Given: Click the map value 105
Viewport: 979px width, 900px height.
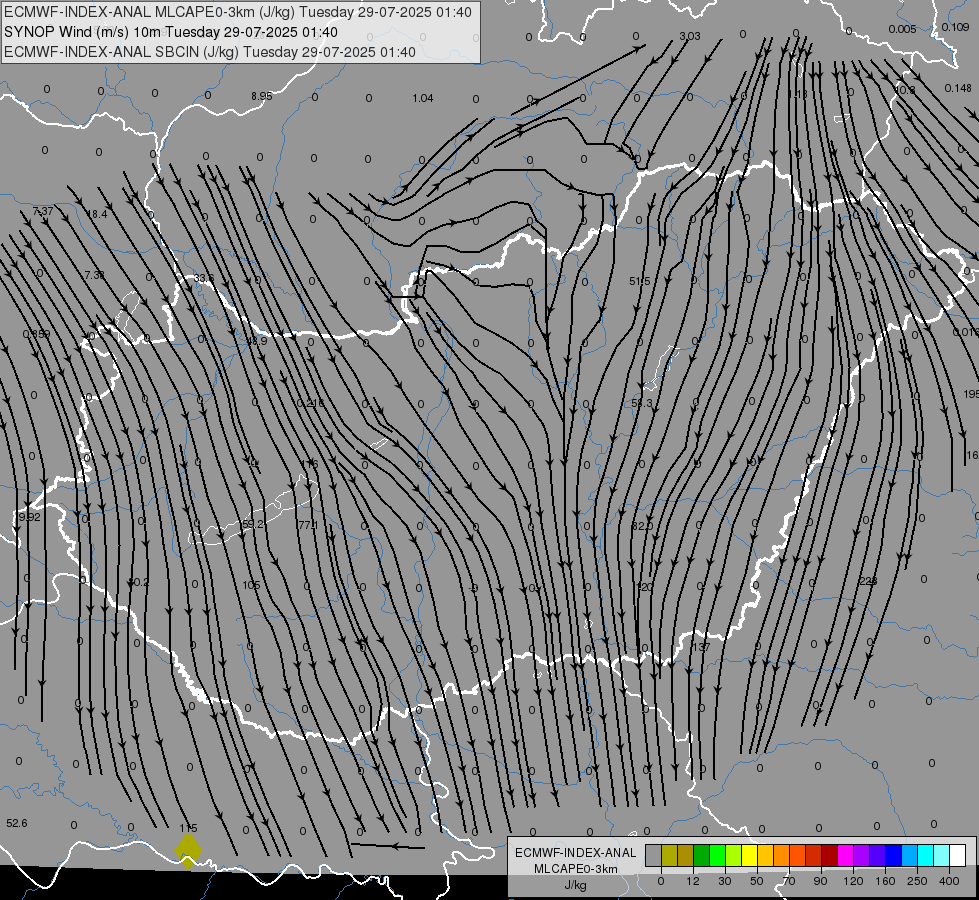Looking at the screenshot, I should 251,585.
